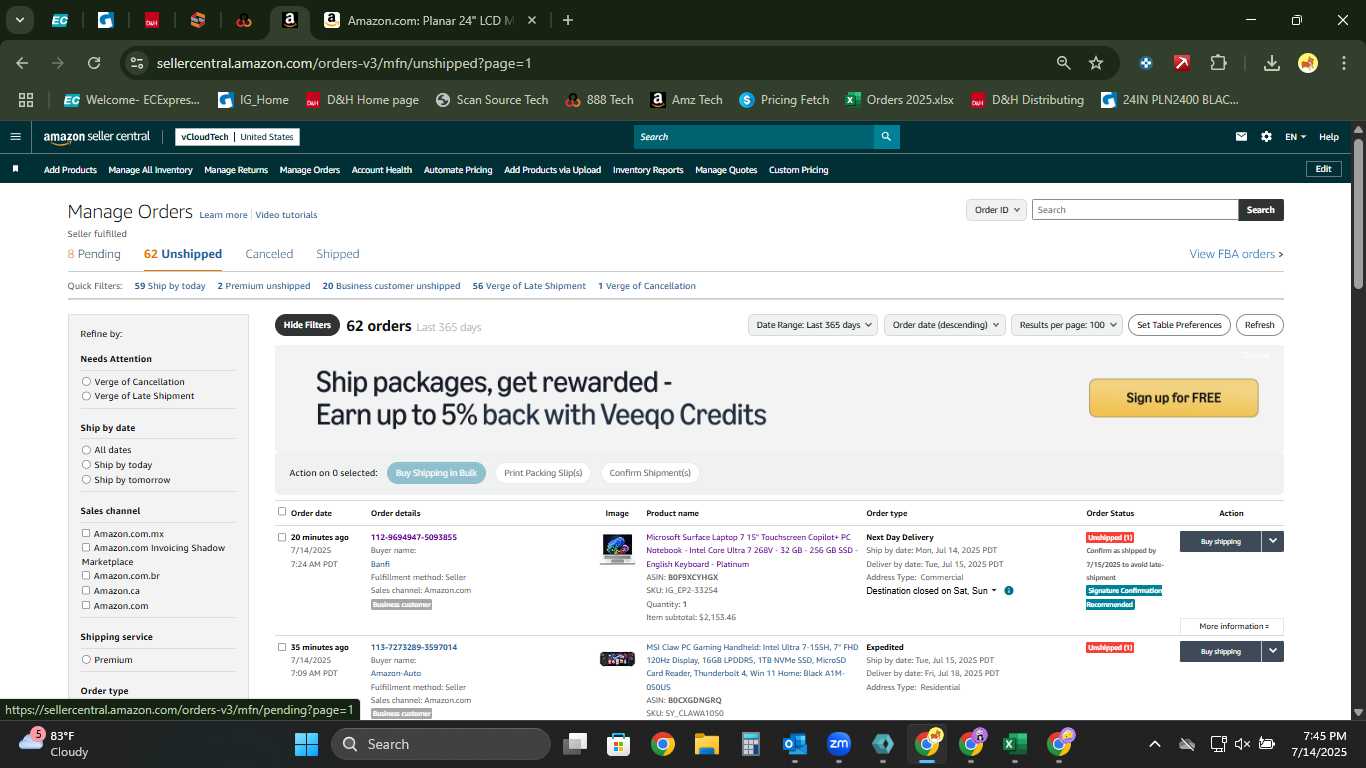The image size is (1366, 768).
Task: Switch to the Shipped orders tab
Action: pyautogui.click(x=337, y=254)
